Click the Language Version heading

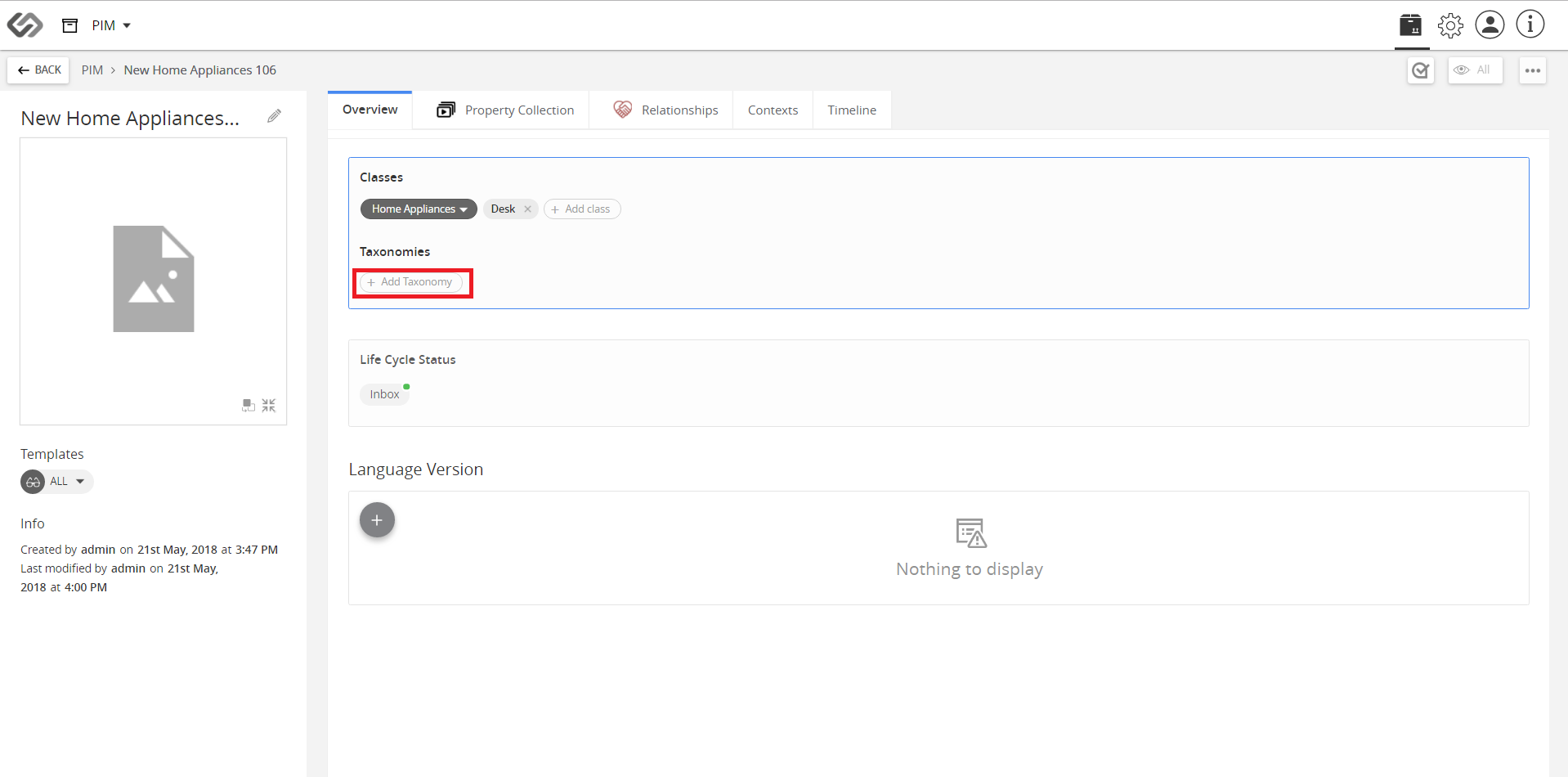[x=415, y=469]
